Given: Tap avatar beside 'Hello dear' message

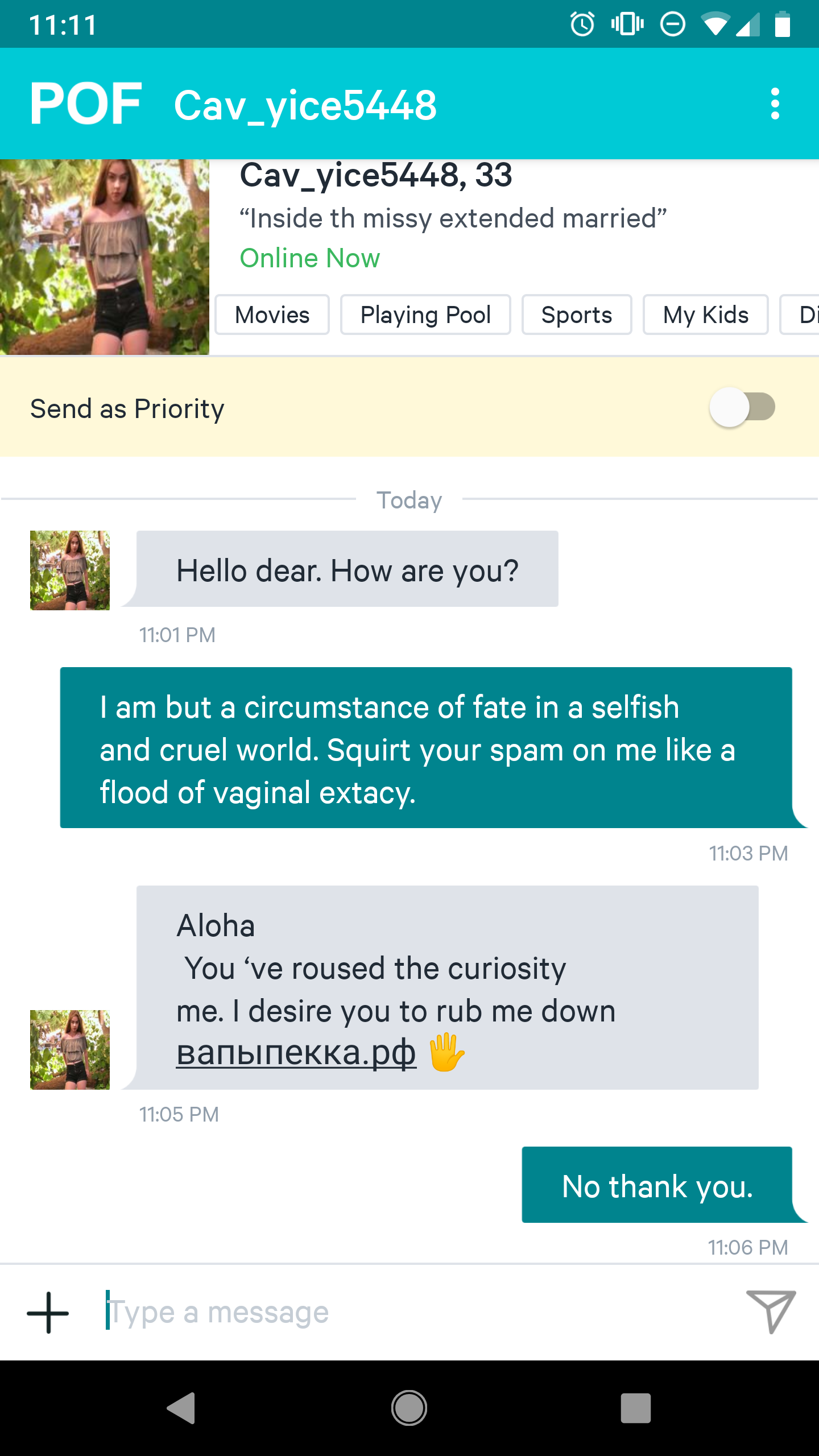Looking at the screenshot, I should (x=70, y=570).
